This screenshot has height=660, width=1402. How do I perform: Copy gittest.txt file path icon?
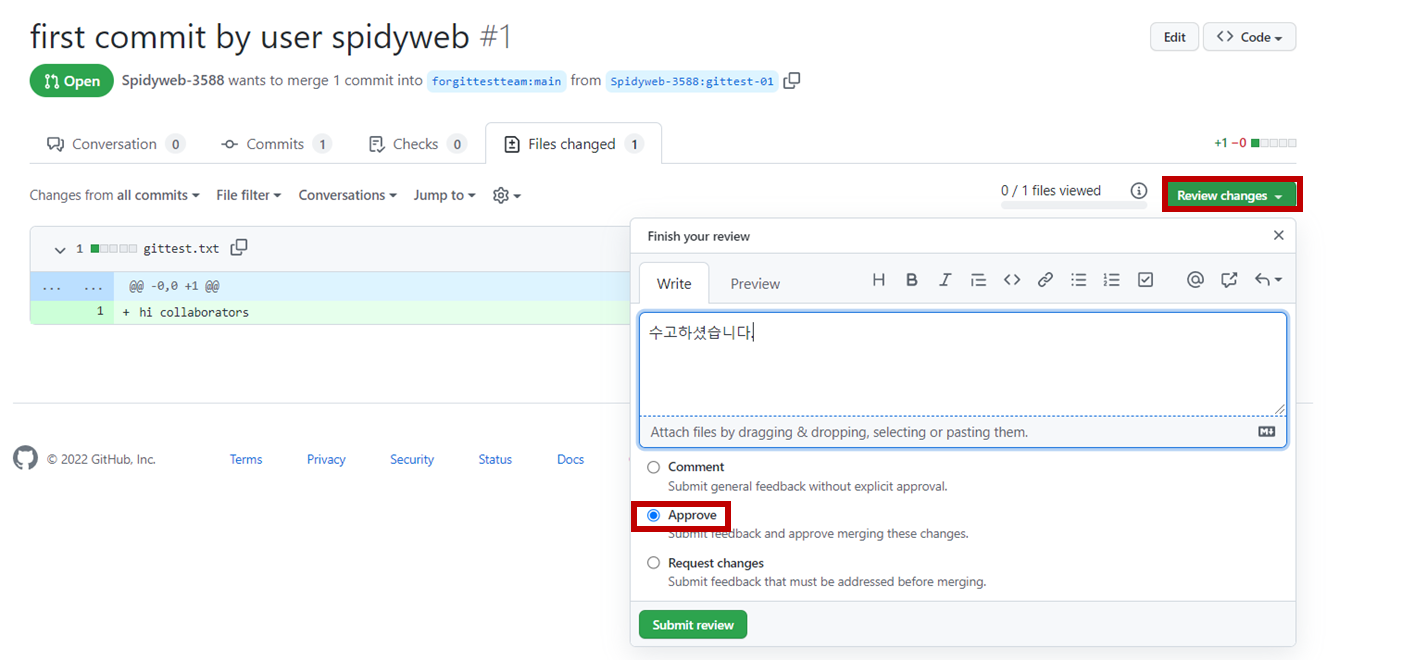(x=239, y=248)
